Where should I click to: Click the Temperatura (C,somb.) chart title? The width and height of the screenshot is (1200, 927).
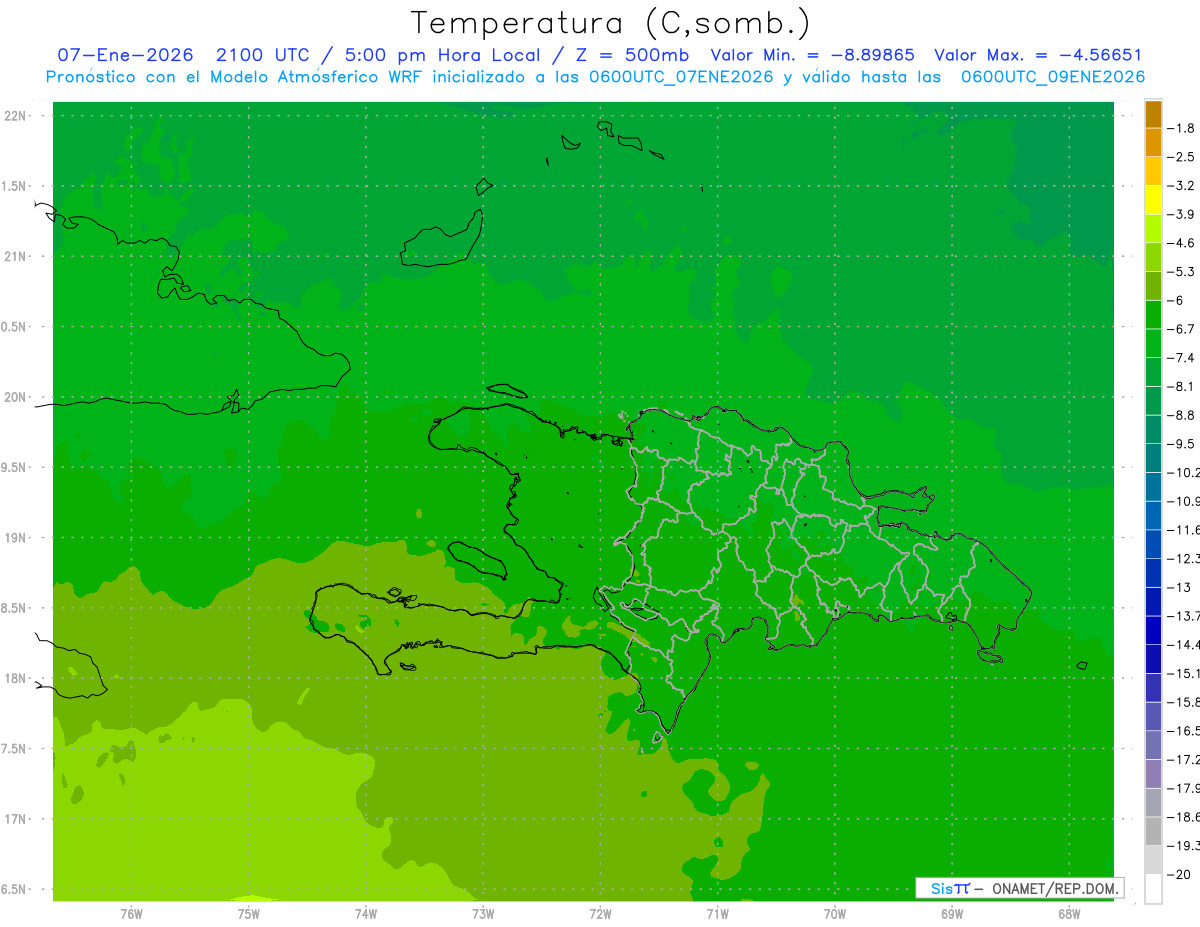(610, 23)
